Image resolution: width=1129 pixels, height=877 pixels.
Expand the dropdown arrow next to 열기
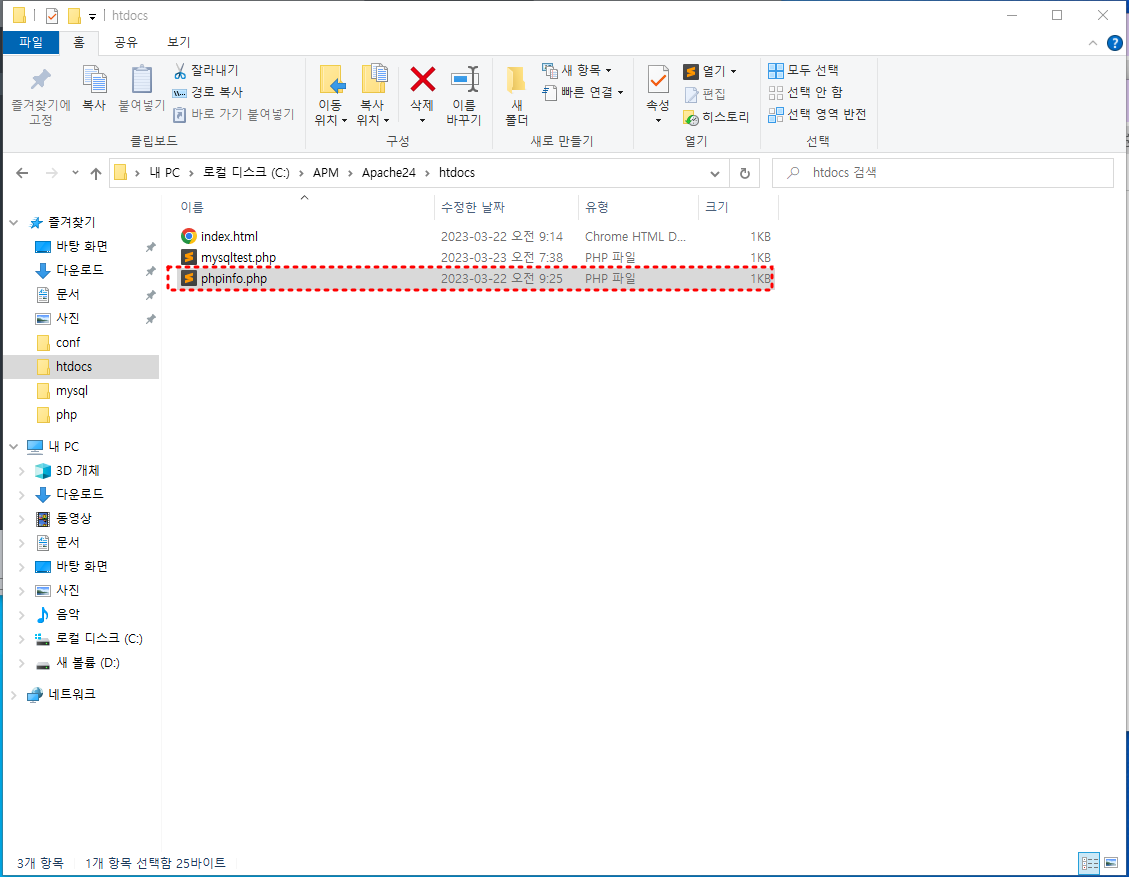[x=734, y=71]
